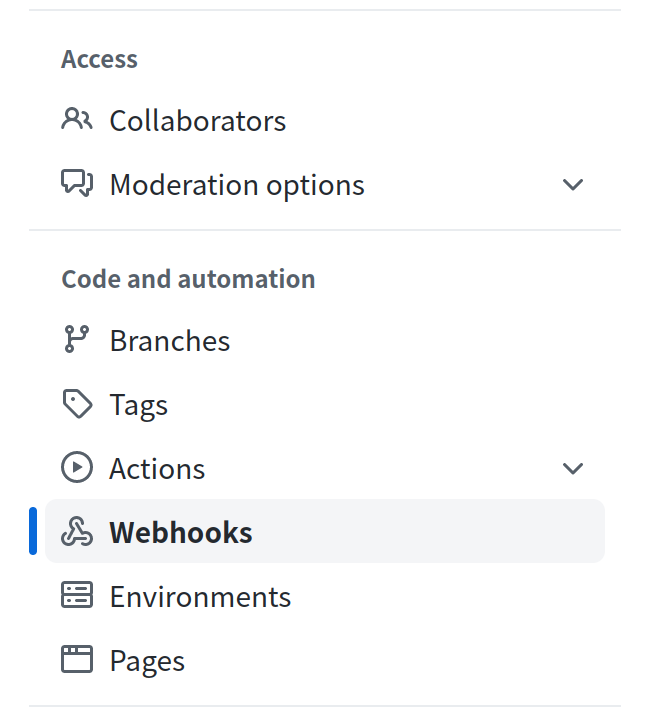Navigate to Environments settings
The width and height of the screenshot is (664, 714).
(x=200, y=597)
